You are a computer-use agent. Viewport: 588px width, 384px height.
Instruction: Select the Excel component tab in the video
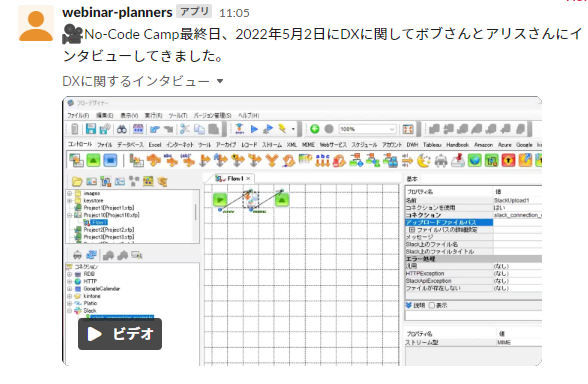(x=155, y=145)
